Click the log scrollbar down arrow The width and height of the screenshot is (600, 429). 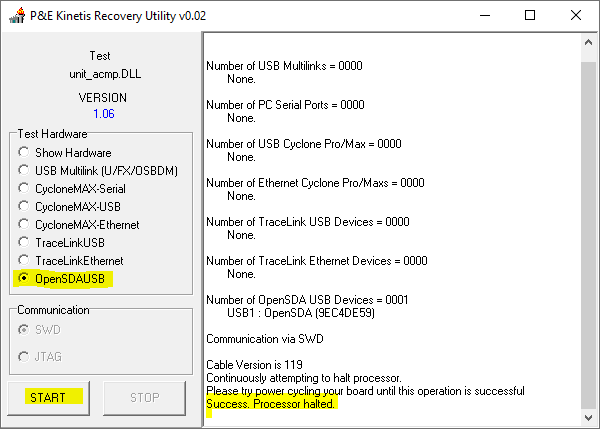pos(589,418)
